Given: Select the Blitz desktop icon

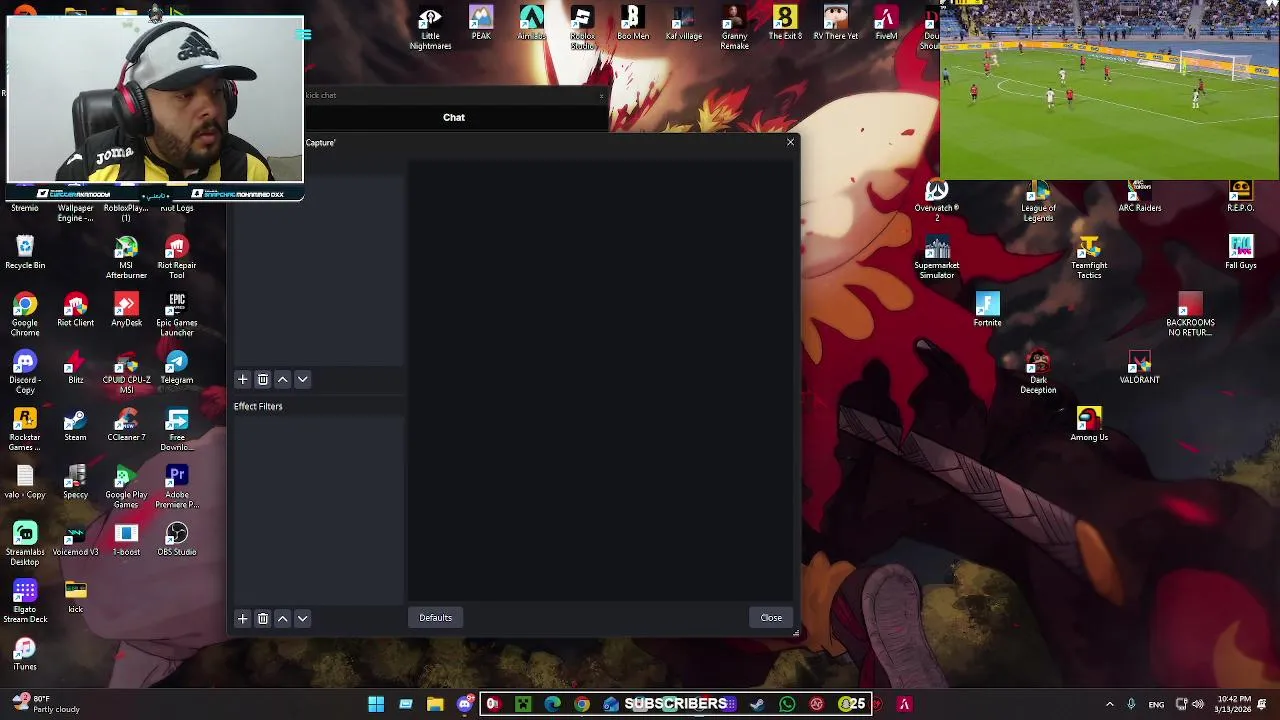Looking at the screenshot, I should tap(75, 366).
